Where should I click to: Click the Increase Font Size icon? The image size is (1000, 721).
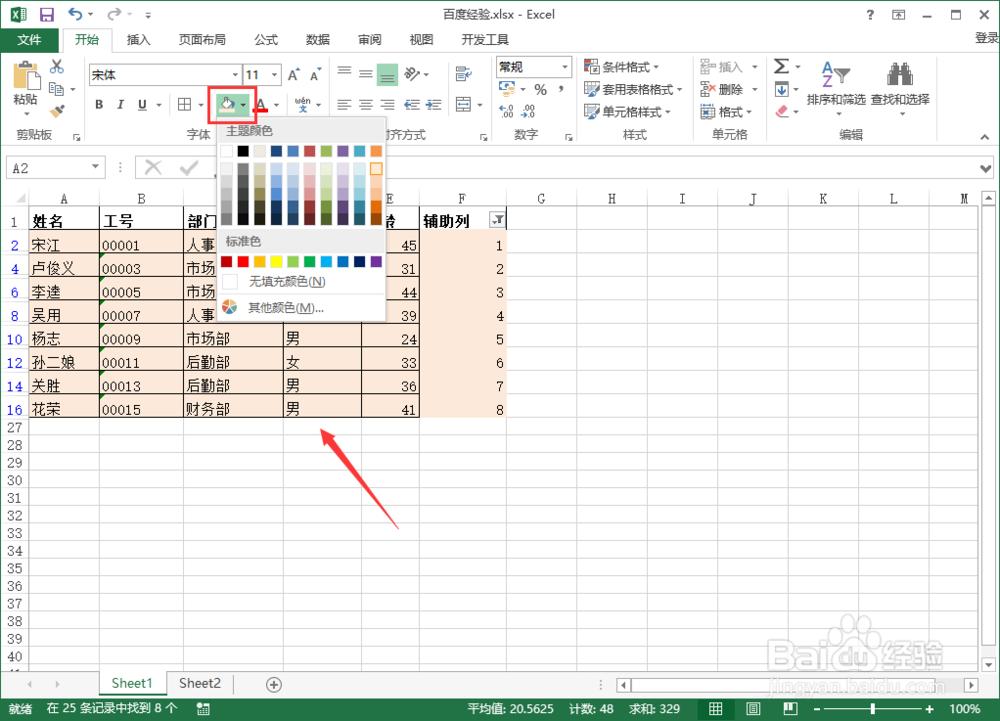tap(294, 75)
